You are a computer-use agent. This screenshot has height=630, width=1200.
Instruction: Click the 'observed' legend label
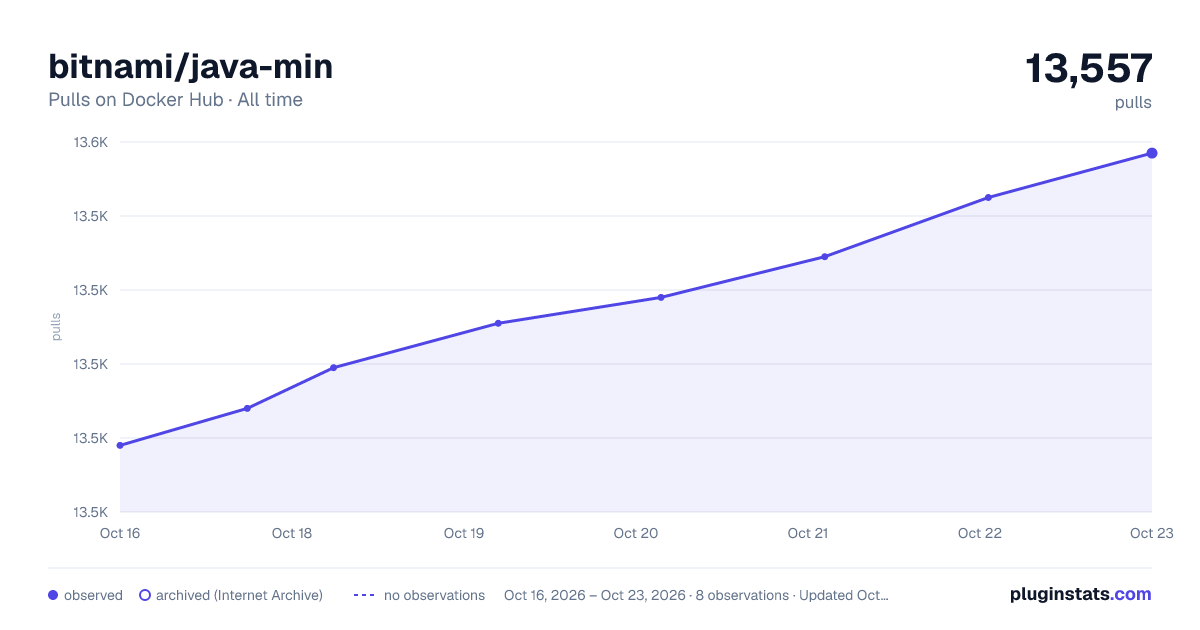[x=93, y=595]
